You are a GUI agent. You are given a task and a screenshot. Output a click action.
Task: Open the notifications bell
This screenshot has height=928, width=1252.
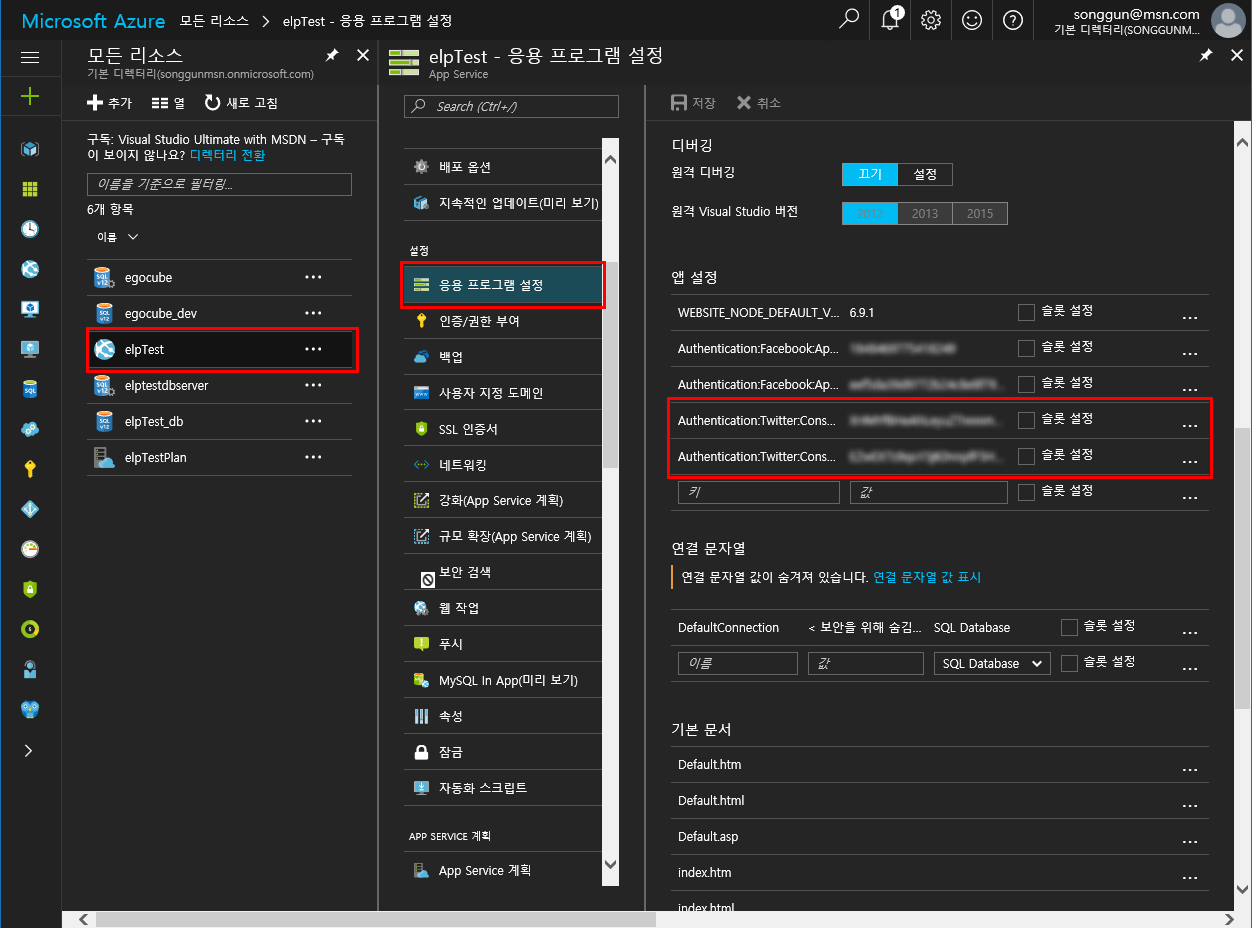point(890,19)
